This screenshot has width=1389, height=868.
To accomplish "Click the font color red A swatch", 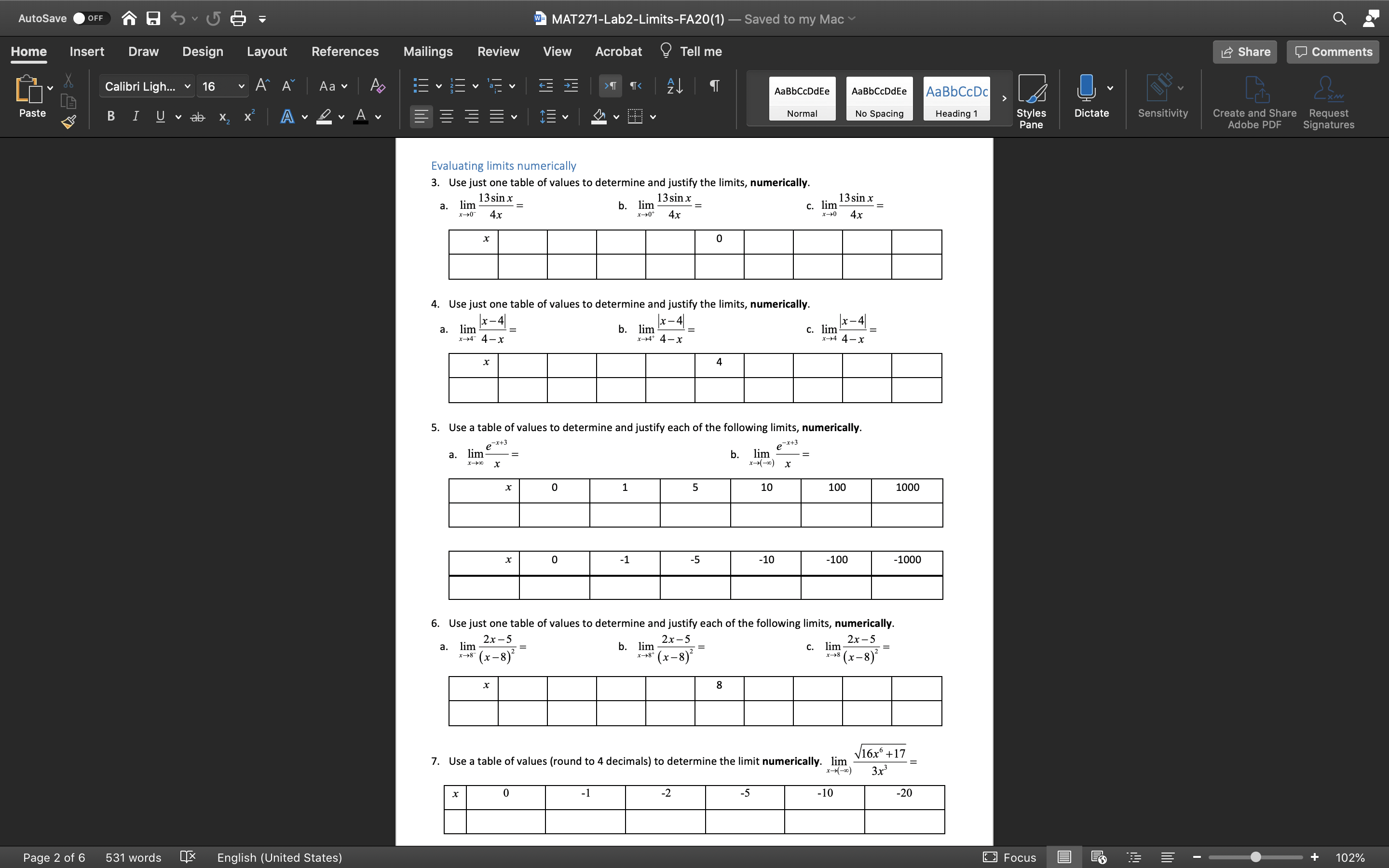I will (x=360, y=117).
